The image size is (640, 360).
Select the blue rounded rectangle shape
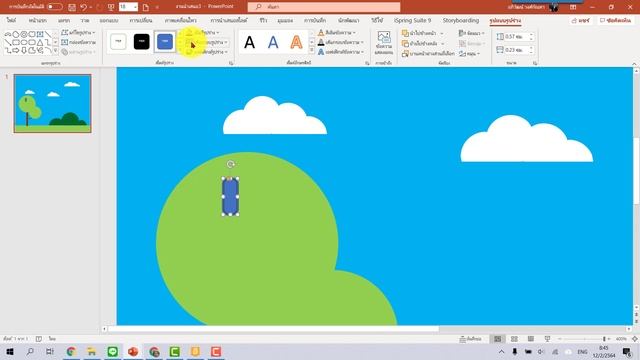[231, 196]
